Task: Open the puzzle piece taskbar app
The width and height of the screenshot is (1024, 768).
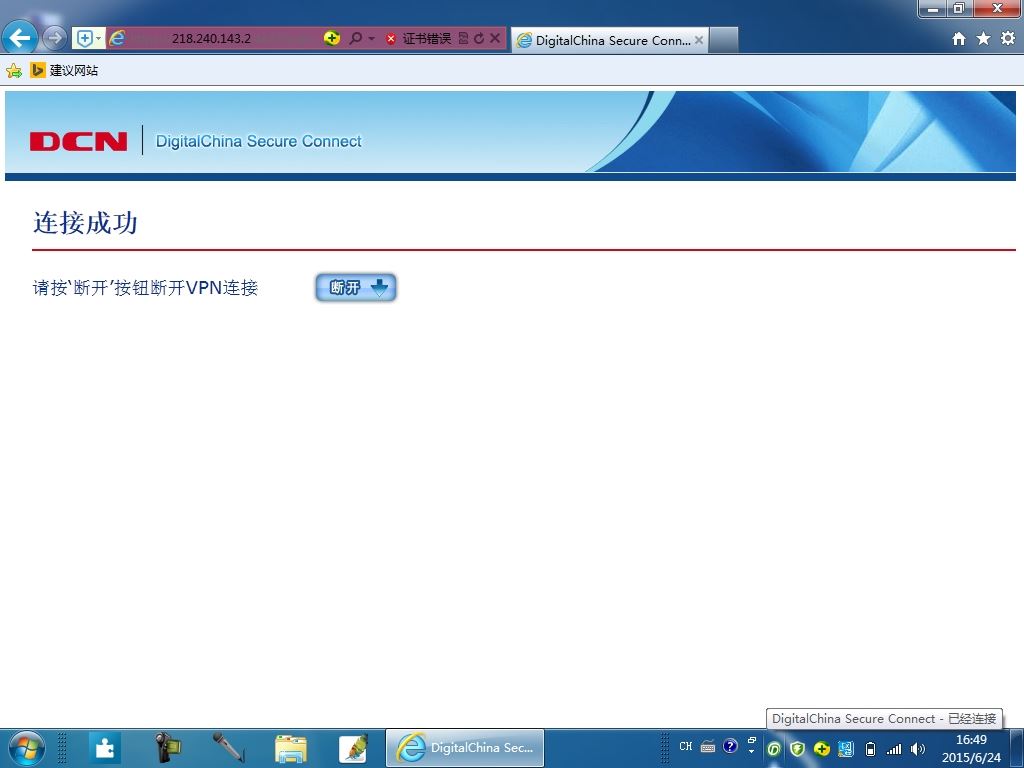Action: pyautogui.click(x=104, y=748)
